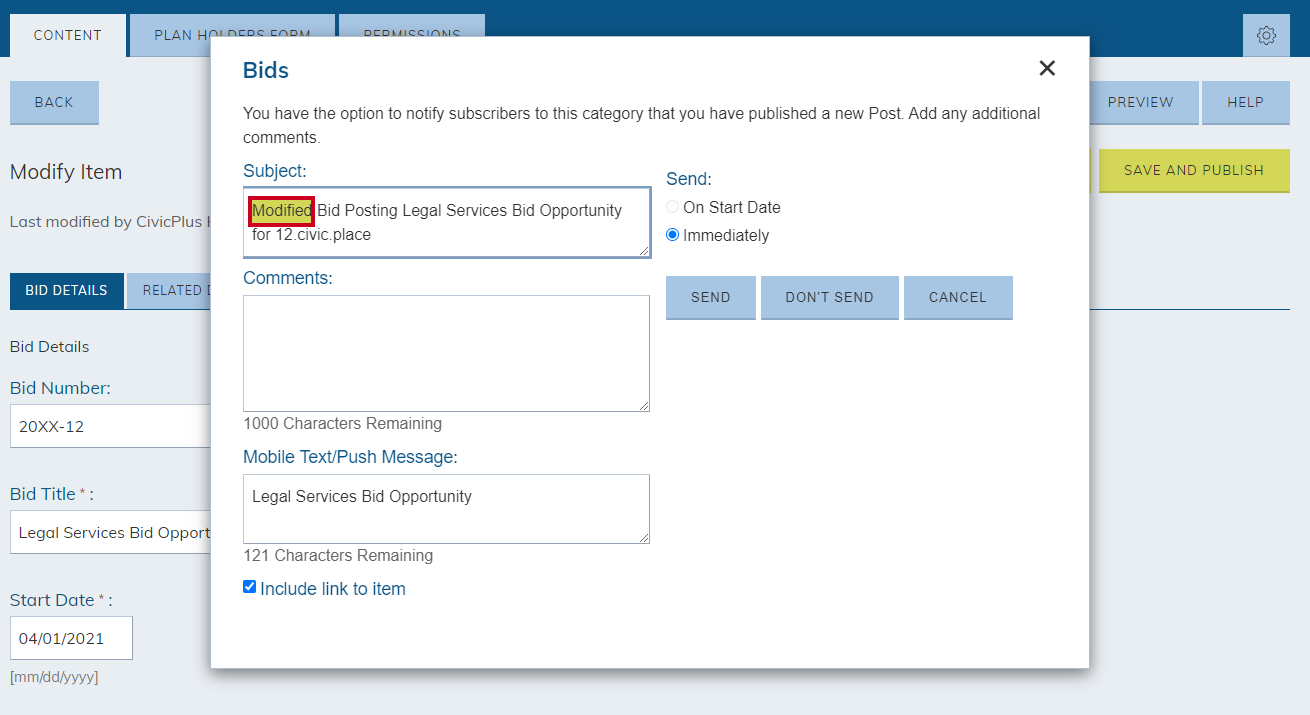1310x715 pixels.
Task: Click the Start Date field 04/01/2021
Action: [x=71, y=638]
